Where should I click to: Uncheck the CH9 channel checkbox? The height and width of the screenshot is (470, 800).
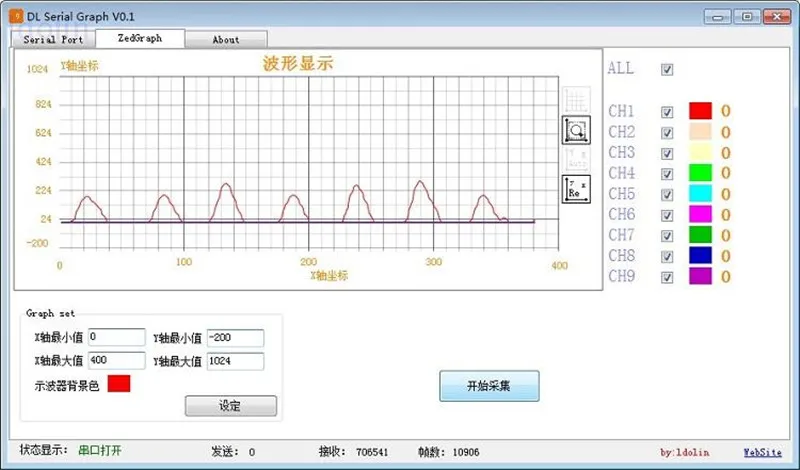pyautogui.click(x=667, y=277)
